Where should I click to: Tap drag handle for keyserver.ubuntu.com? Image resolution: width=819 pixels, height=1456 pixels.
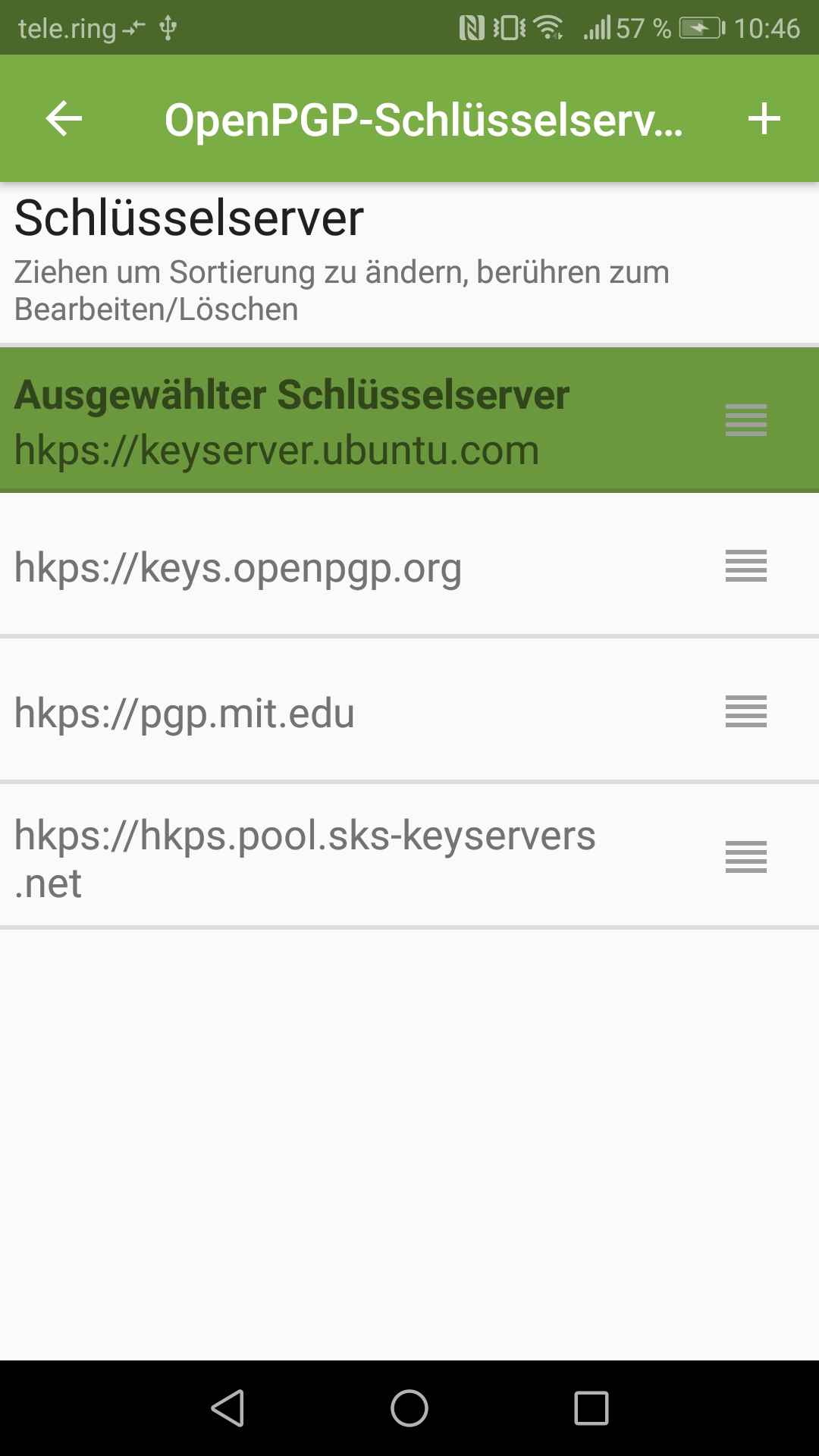pos(746,420)
